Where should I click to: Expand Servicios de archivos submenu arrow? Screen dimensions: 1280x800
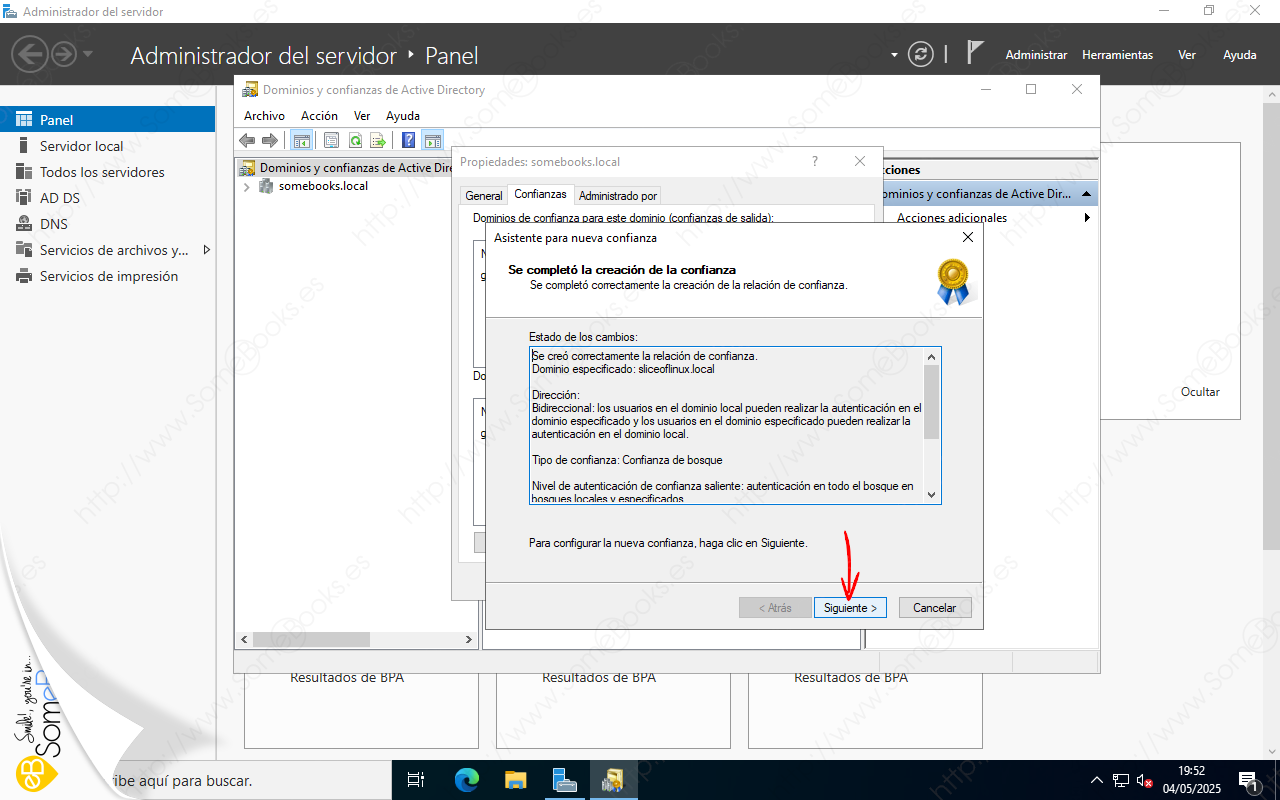click(207, 250)
